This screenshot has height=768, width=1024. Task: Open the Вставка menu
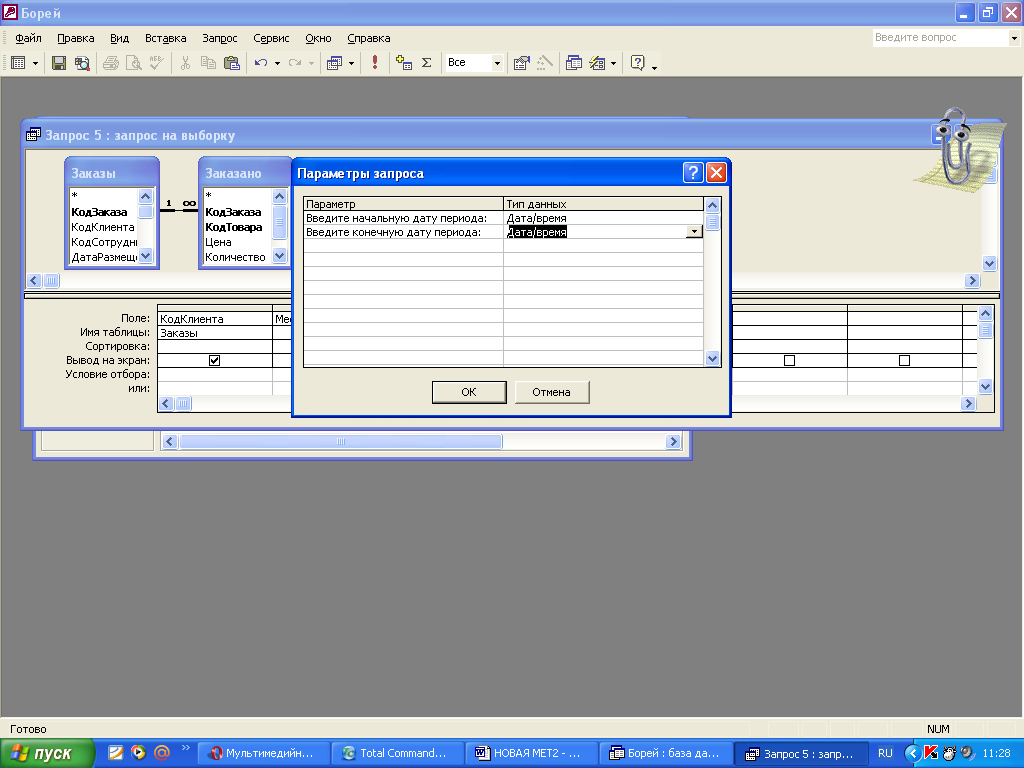[x=165, y=38]
